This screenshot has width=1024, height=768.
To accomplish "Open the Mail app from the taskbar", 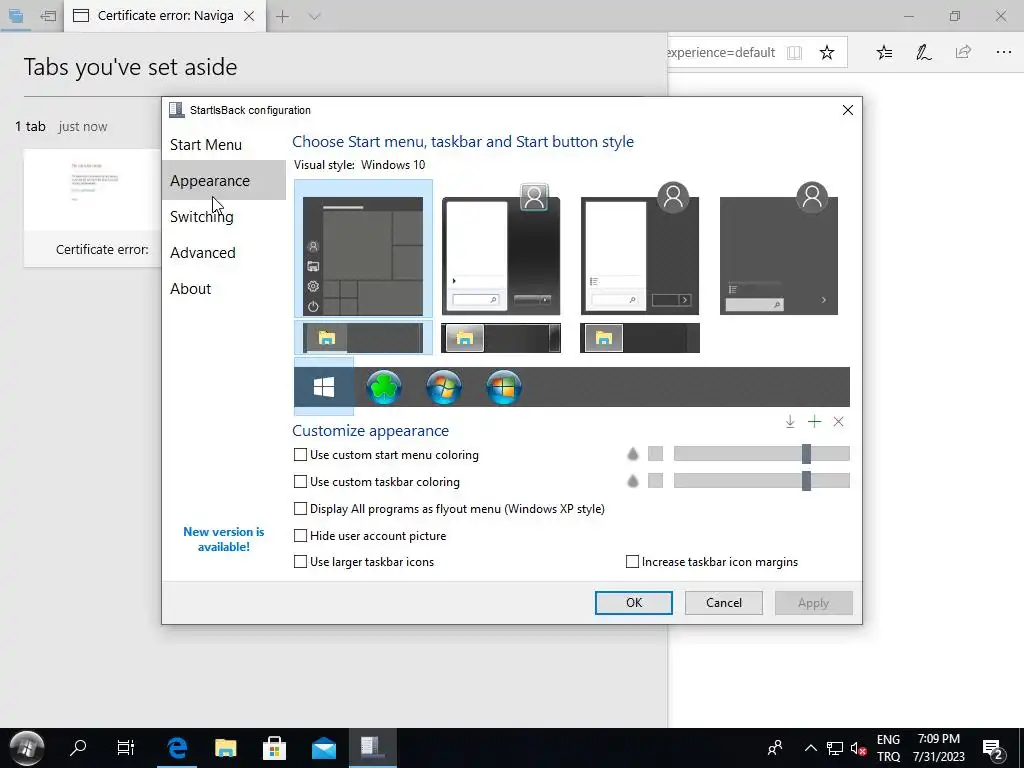I will [x=323, y=748].
